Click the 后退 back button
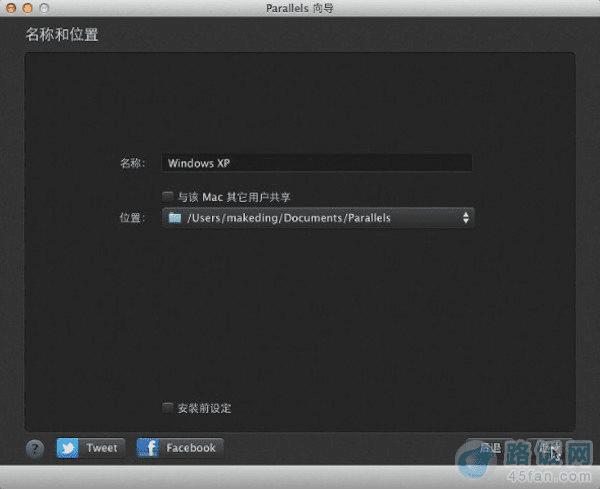Image resolution: width=600 pixels, height=489 pixels. tap(492, 448)
